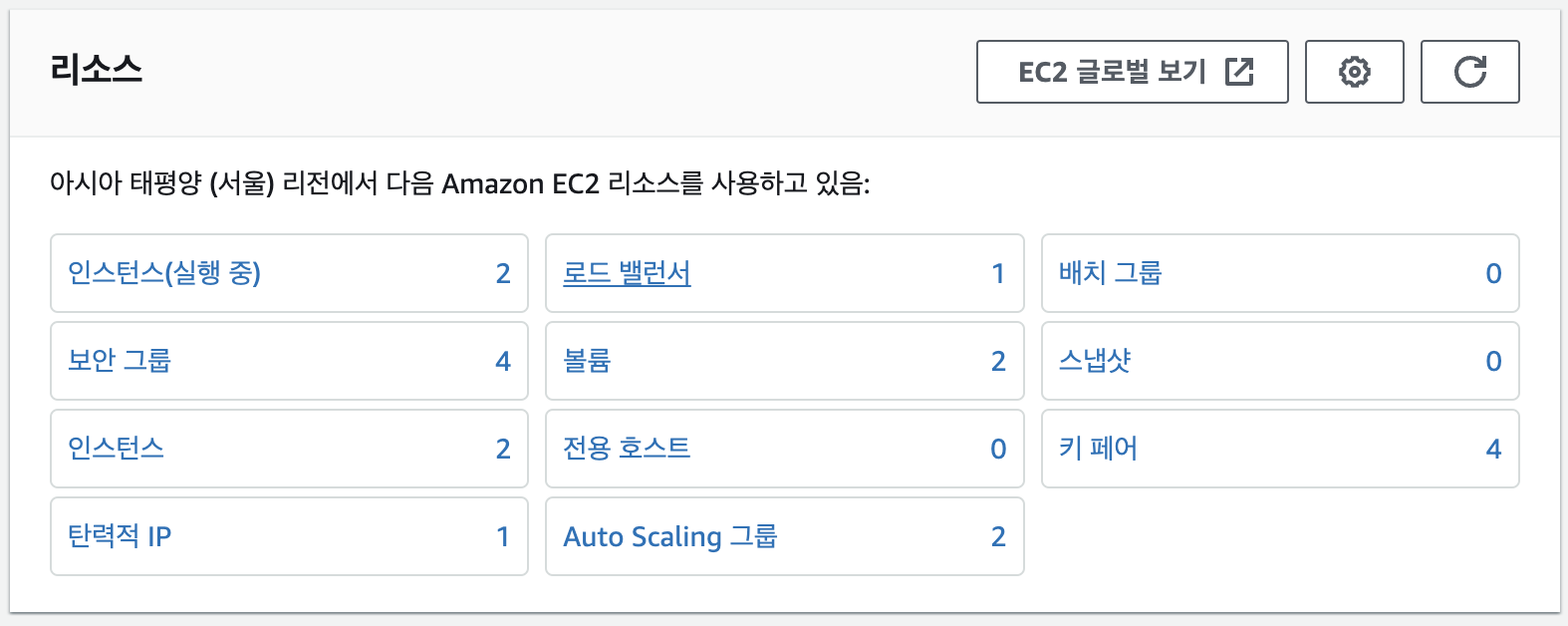The image size is (1568, 626).
Task: Click the 보안 그룹 count of 4
Action: point(504,362)
